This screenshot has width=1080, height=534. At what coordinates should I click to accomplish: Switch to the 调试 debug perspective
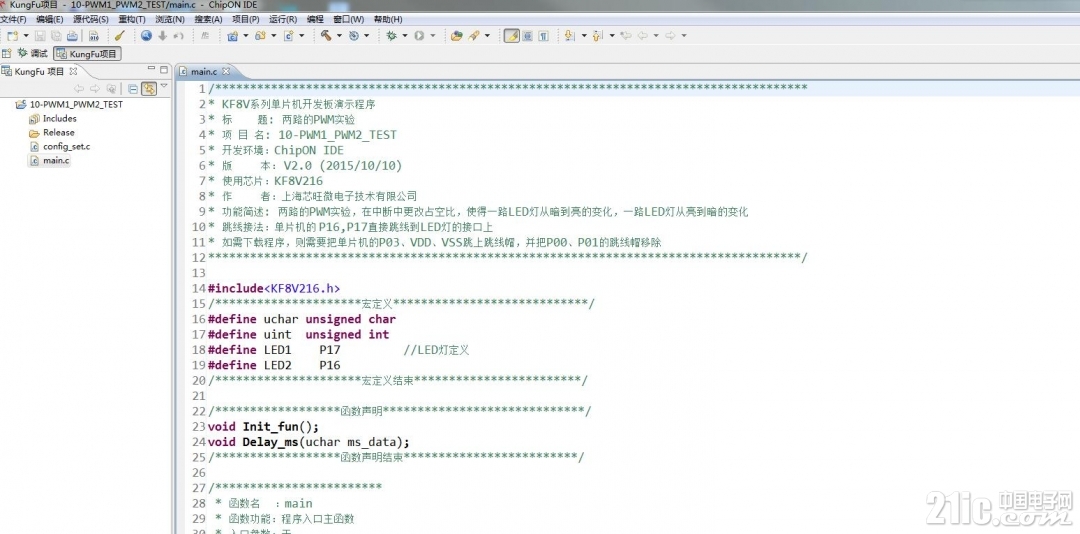[32, 53]
